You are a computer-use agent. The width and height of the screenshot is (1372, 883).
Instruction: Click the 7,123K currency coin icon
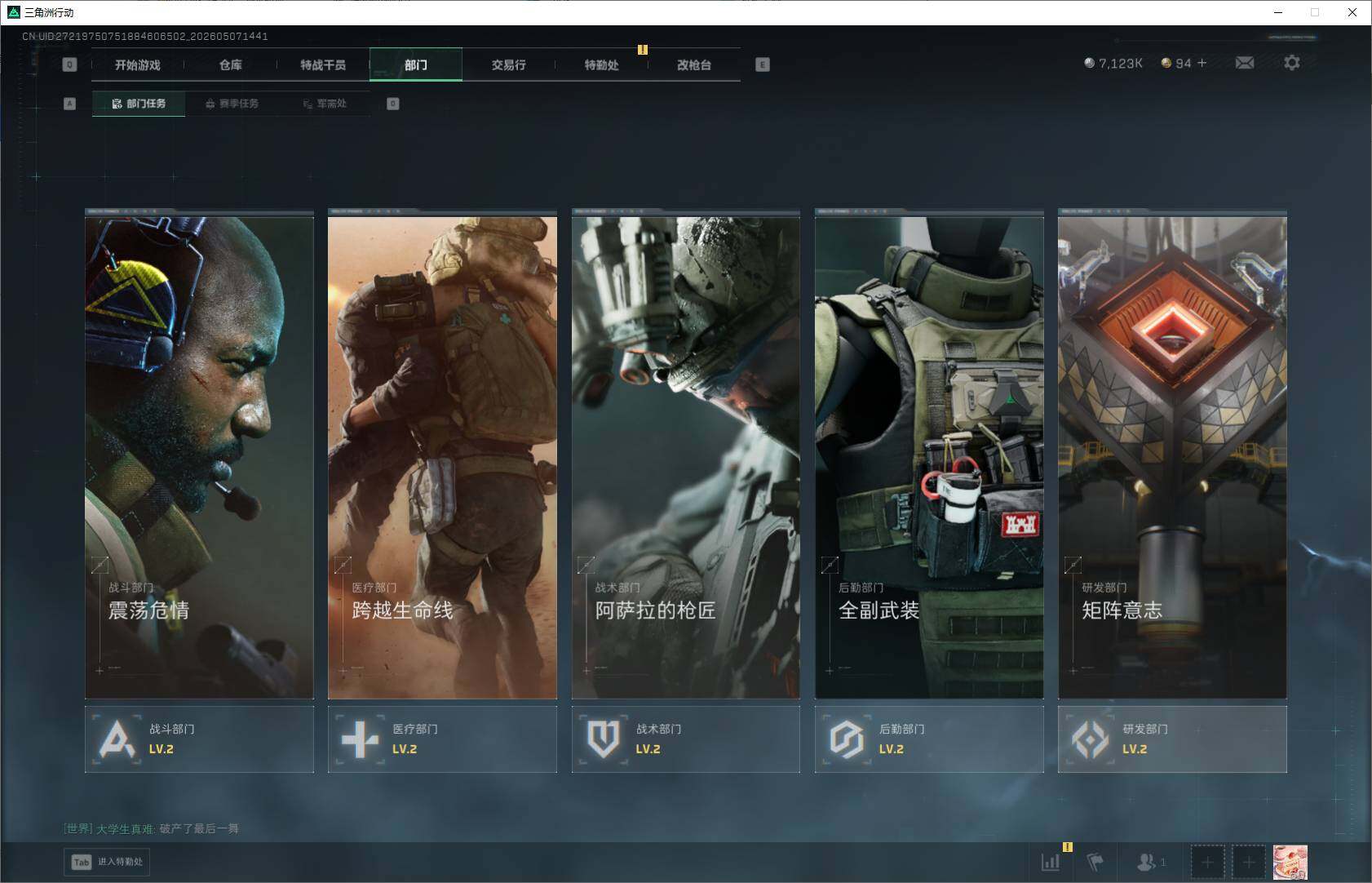(1089, 63)
